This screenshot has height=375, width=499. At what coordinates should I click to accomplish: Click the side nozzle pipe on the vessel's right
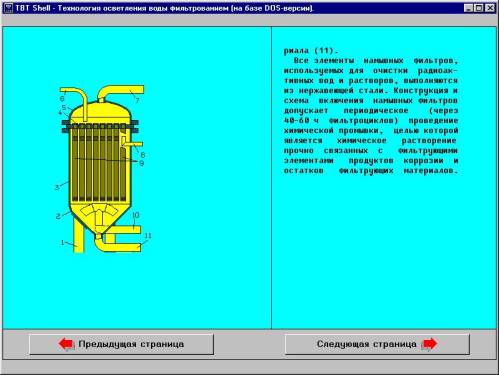tap(132, 144)
